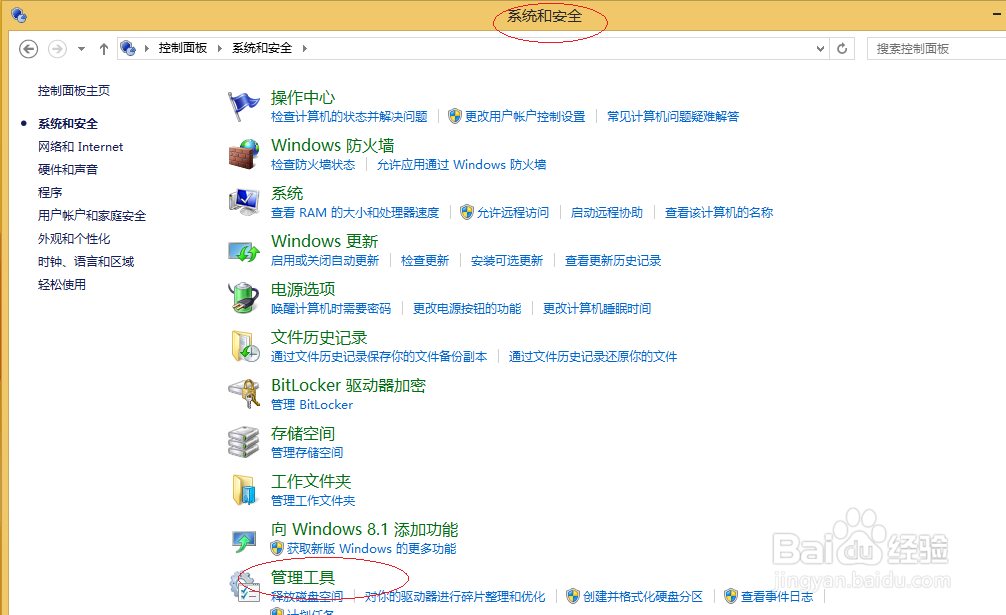
Task: Expand the address bar history dropdown
Action: [x=820, y=49]
